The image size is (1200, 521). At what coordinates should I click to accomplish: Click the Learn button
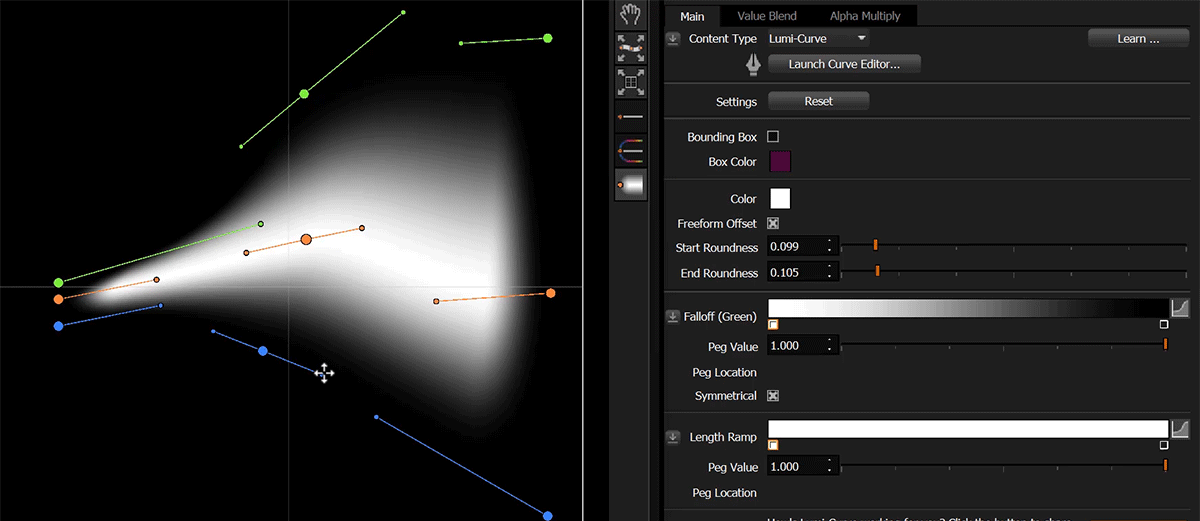[1138, 39]
